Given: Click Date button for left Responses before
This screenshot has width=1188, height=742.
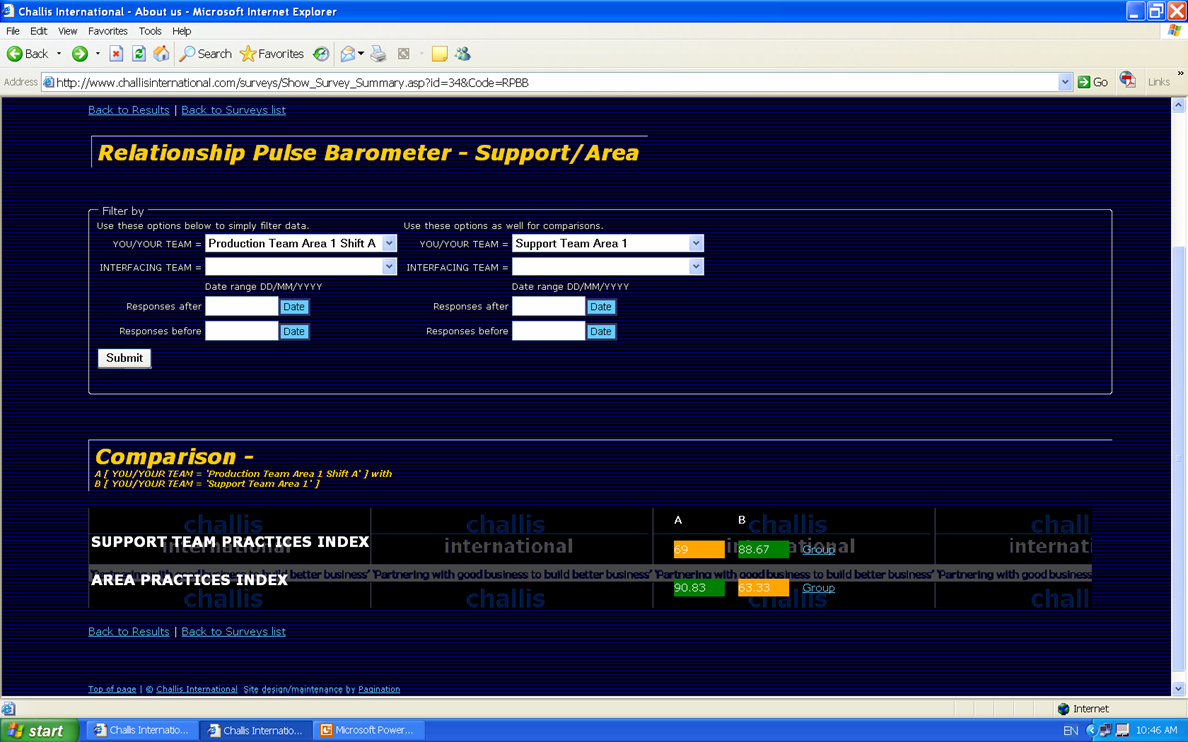Looking at the screenshot, I should click(294, 331).
